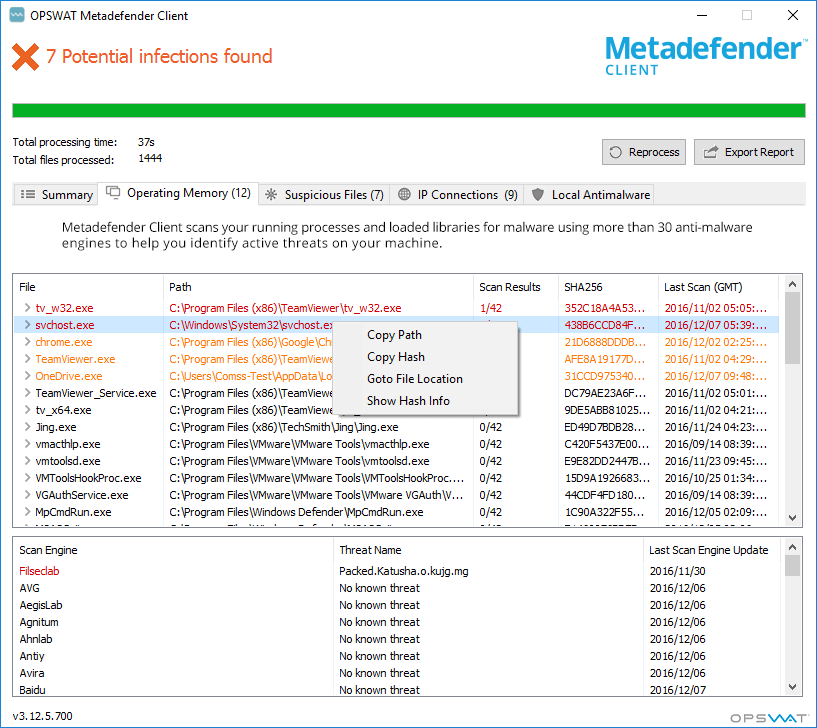Expand the OneDrive.exe tree row
Screen dimensions: 817x728
pos(27,376)
